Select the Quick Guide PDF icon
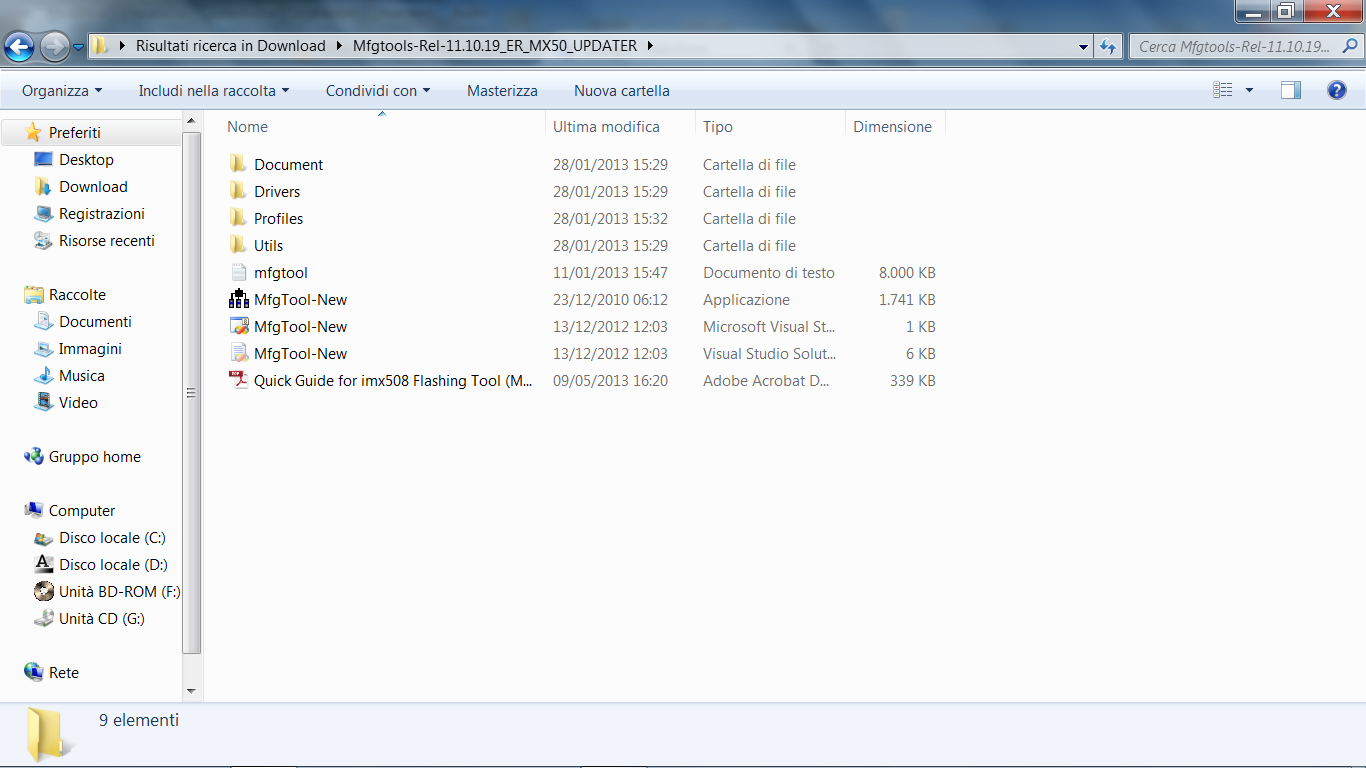1366x768 pixels. (238, 380)
